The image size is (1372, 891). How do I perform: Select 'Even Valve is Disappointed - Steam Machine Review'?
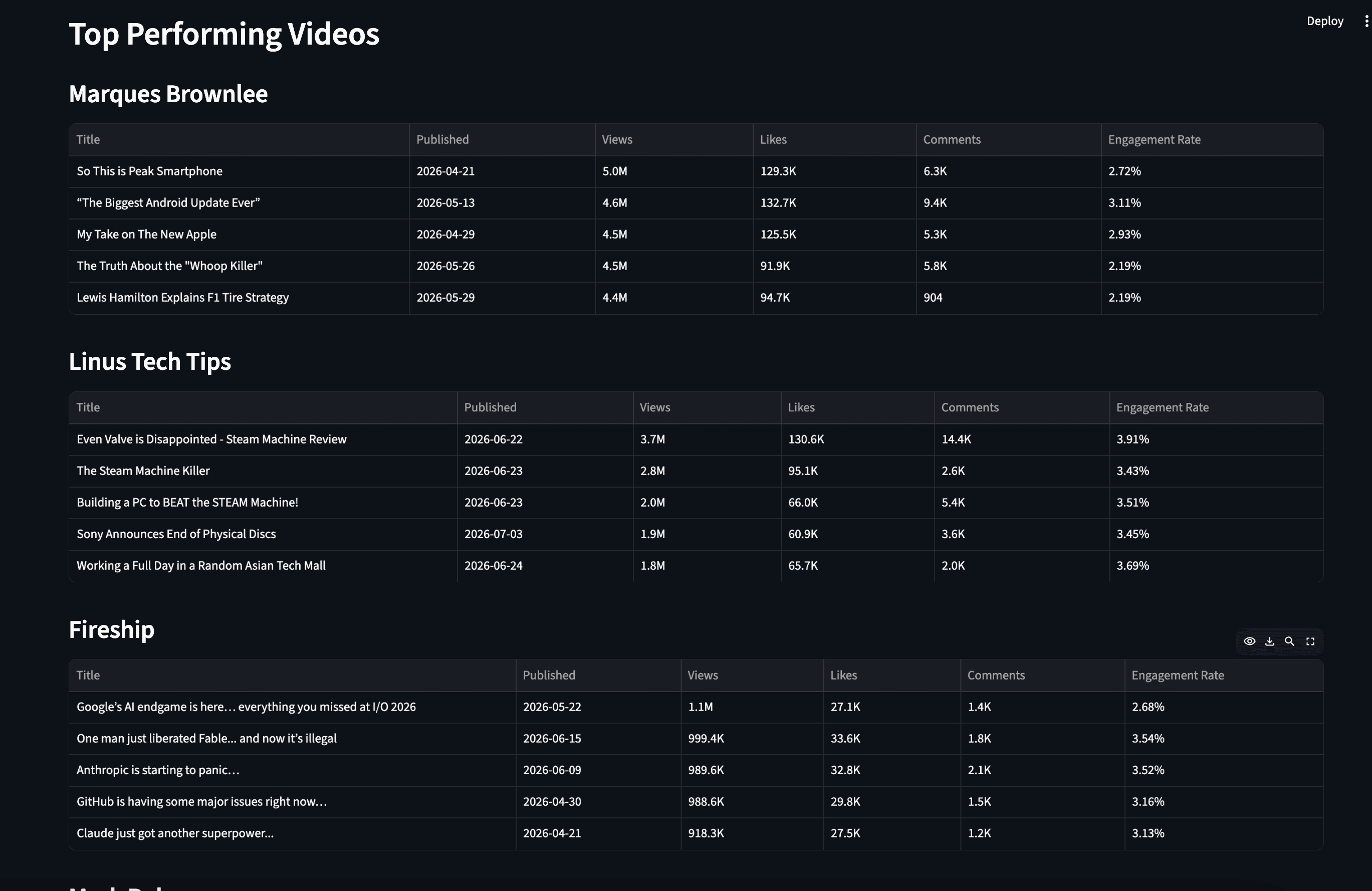tap(263, 439)
